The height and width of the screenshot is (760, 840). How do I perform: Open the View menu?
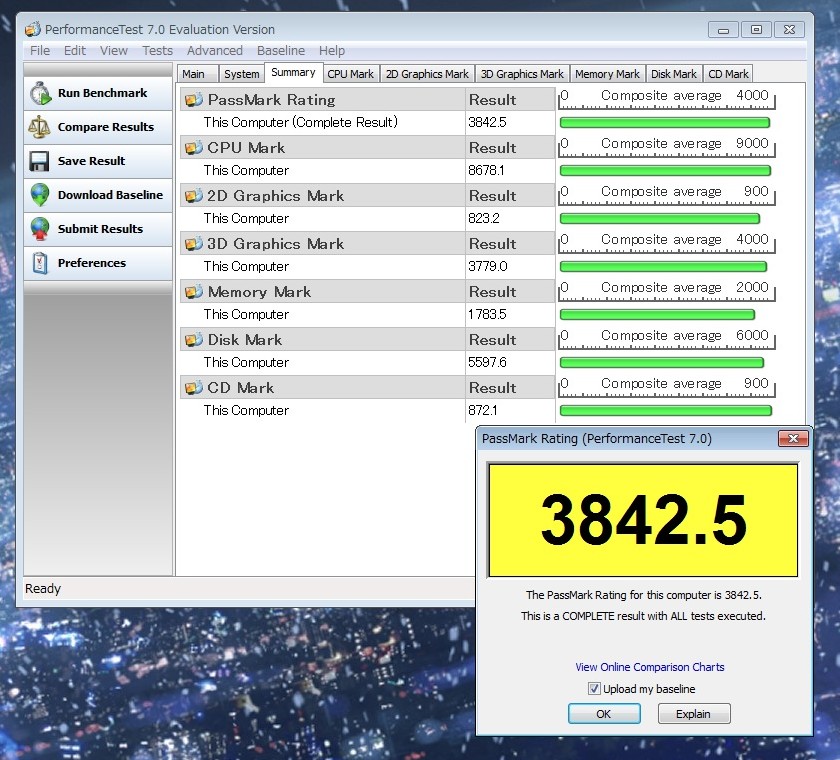pyautogui.click(x=114, y=50)
